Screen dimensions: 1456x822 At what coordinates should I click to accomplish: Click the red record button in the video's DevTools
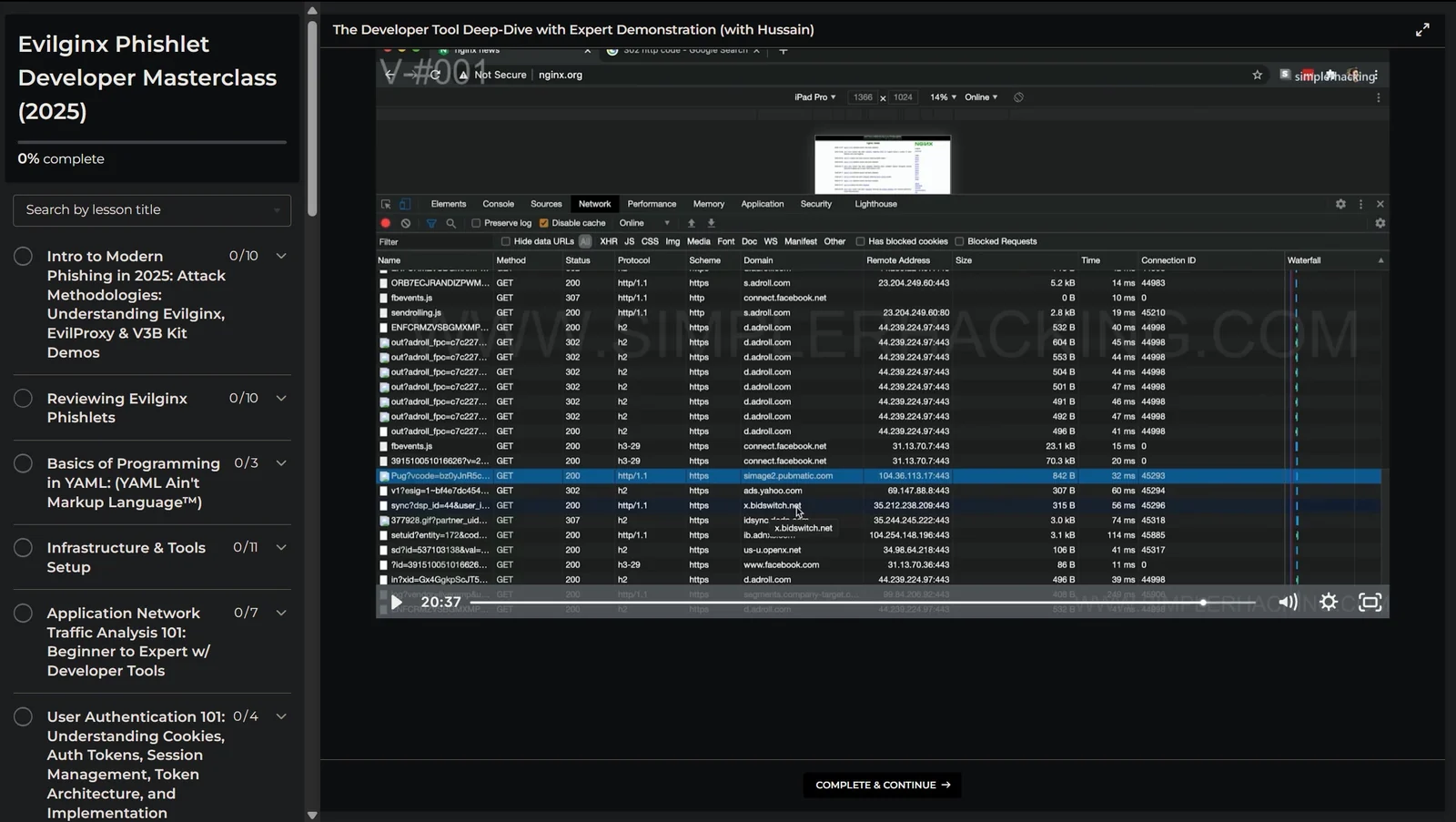coord(386,223)
